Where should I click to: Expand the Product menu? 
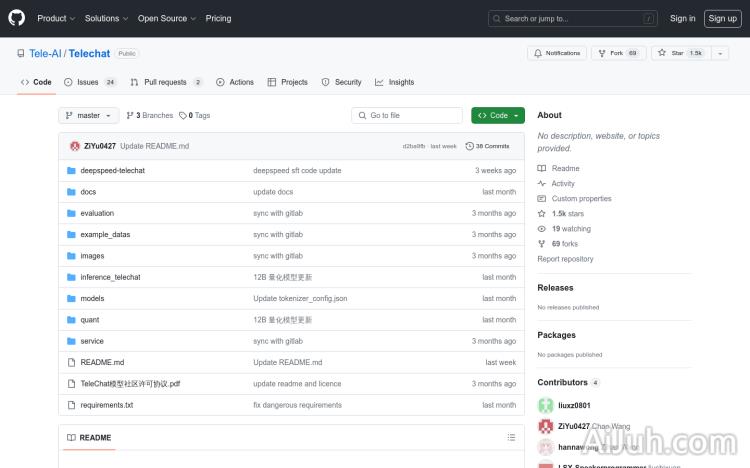(55, 18)
